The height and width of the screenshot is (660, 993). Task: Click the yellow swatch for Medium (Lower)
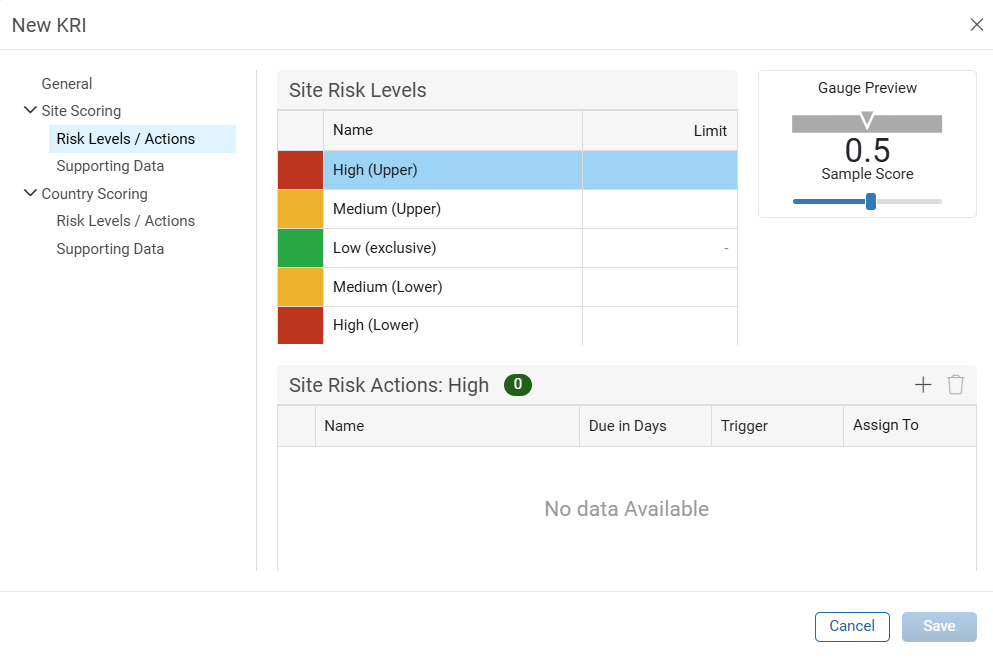300,287
